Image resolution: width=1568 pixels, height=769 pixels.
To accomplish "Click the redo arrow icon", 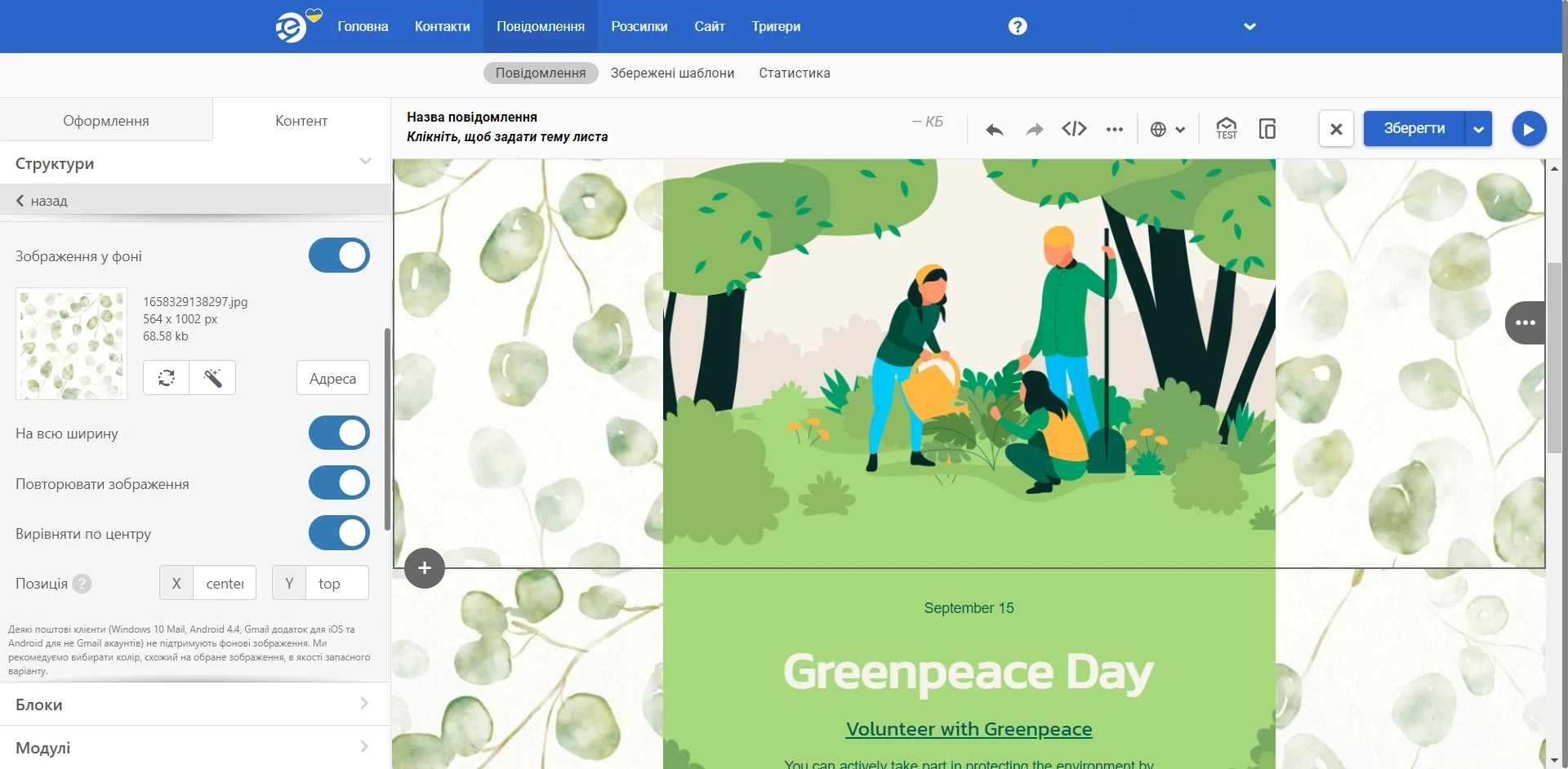I will [1034, 129].
